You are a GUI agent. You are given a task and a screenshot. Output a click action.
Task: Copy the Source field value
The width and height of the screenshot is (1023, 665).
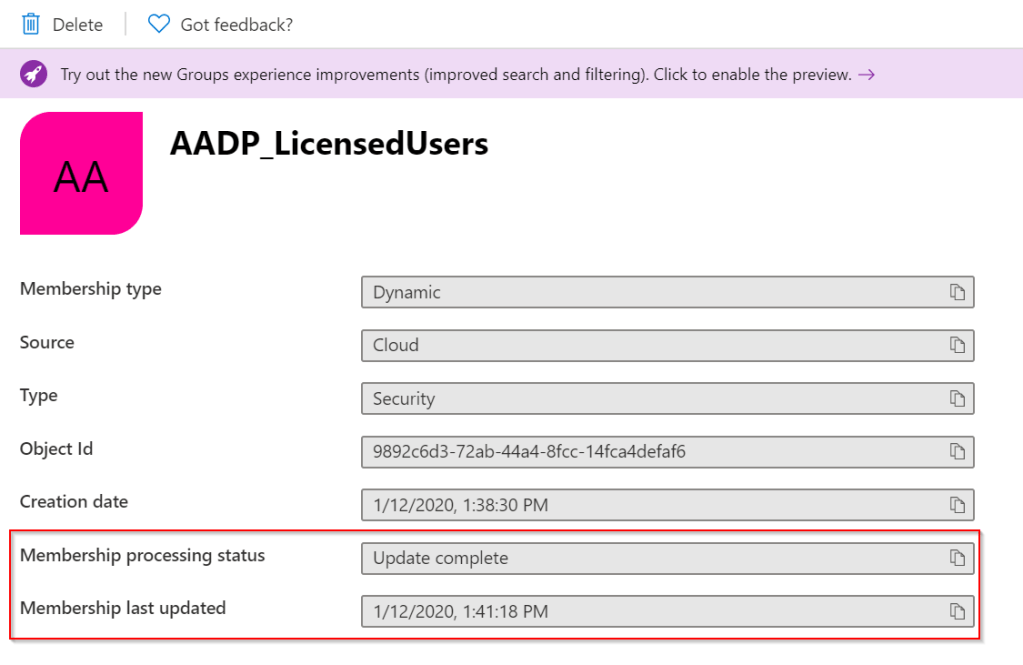pos(957,345)
